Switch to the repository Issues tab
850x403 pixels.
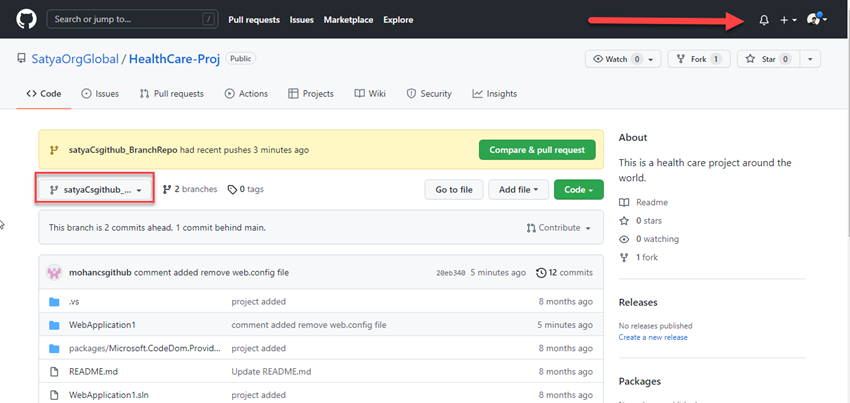(x=100, y=94)
